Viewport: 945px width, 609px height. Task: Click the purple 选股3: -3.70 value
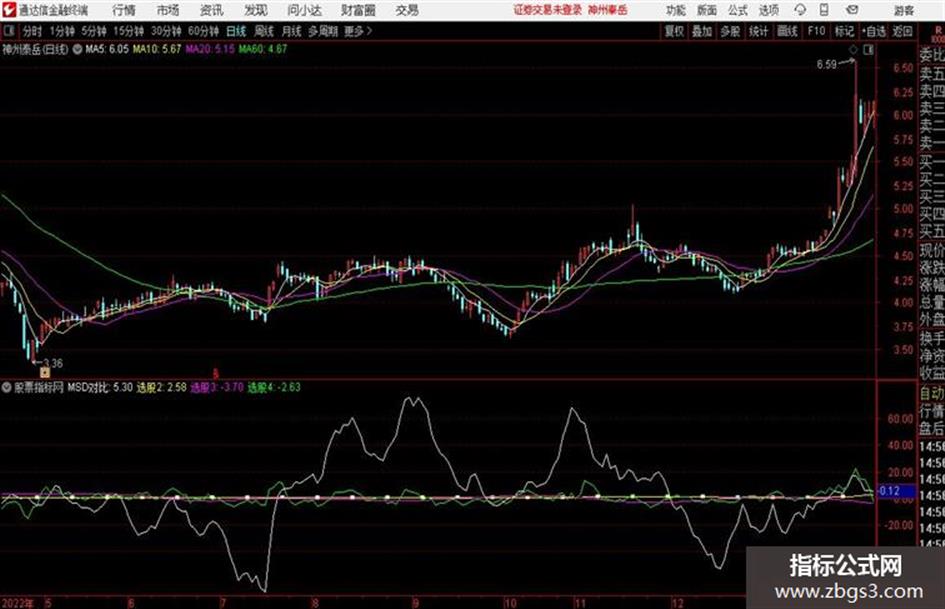pyautogui.click(x=217, y=387)
